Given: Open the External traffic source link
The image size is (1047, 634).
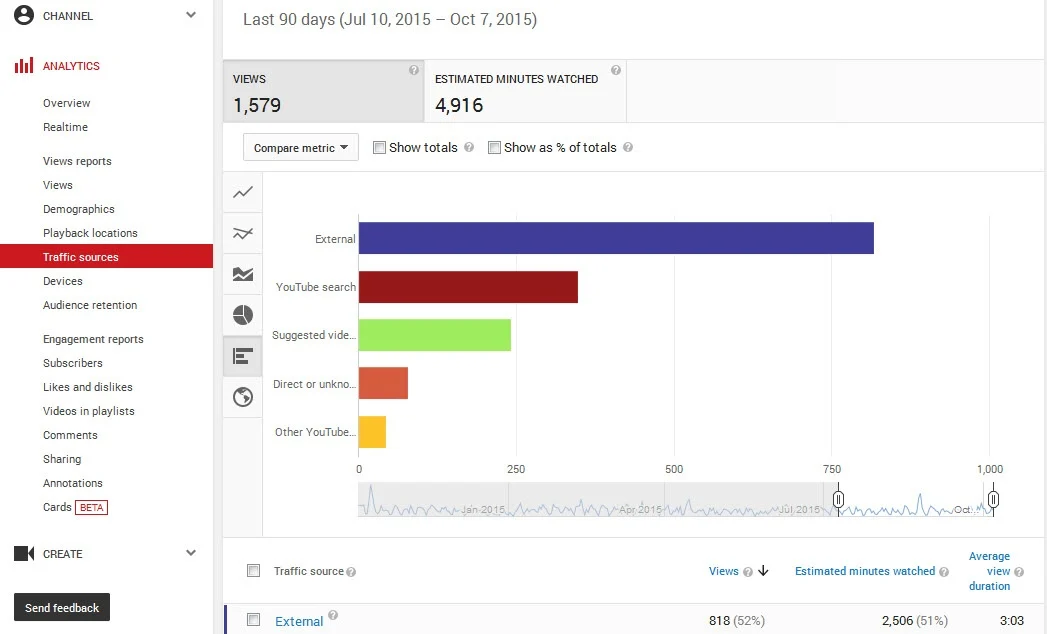Looking at the screenshot, I should pos(299,621).
